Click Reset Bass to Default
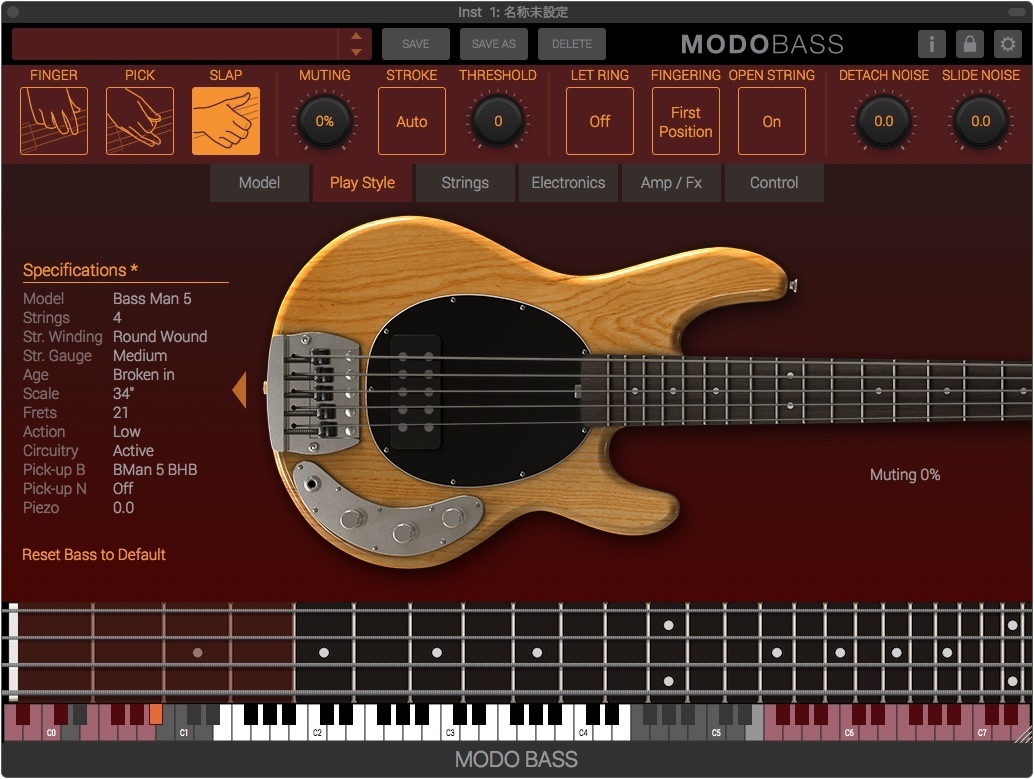 pos(94,555)
